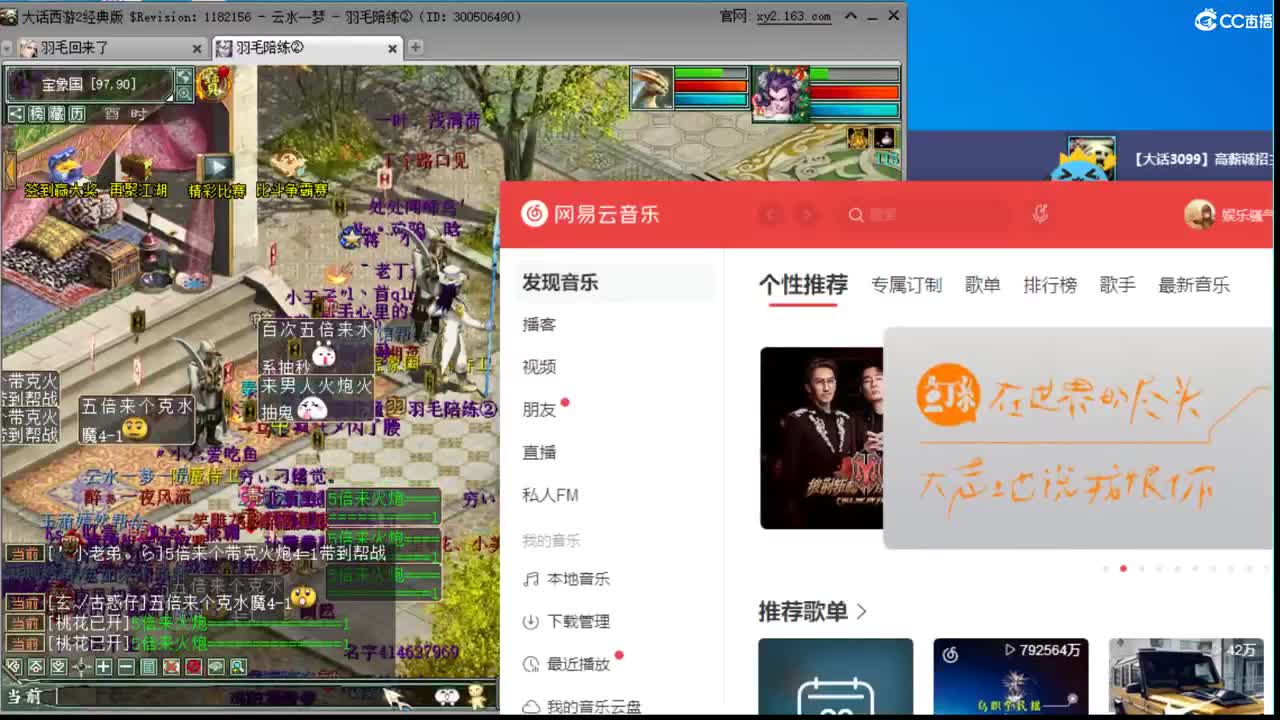Go forward in NetEase Cloud Music
The width and height of the screenshot is (1280, 720).
tap(806, 214)
